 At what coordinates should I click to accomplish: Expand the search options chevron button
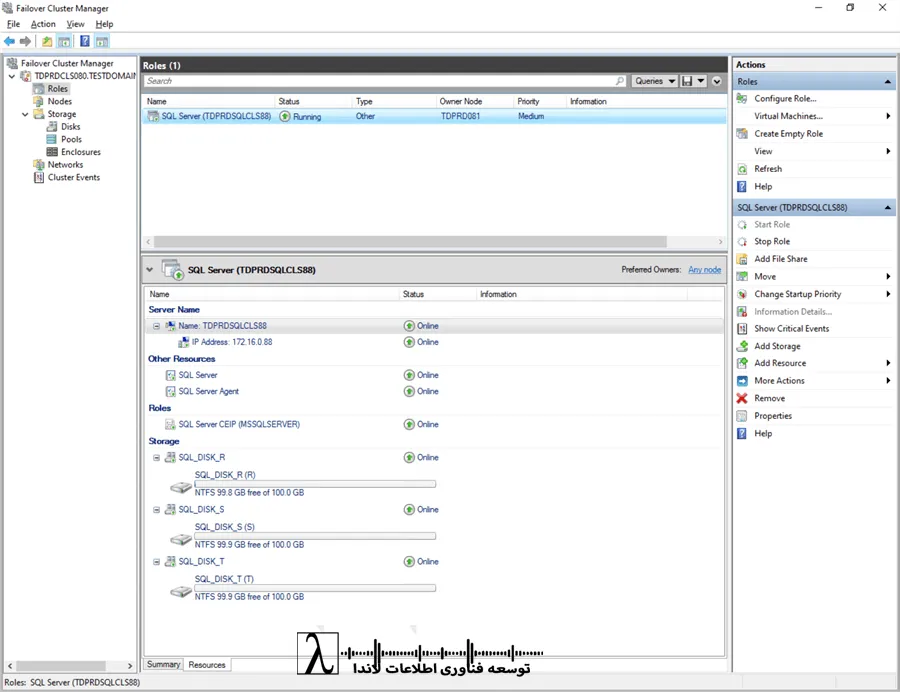click(x=717, y=81)
